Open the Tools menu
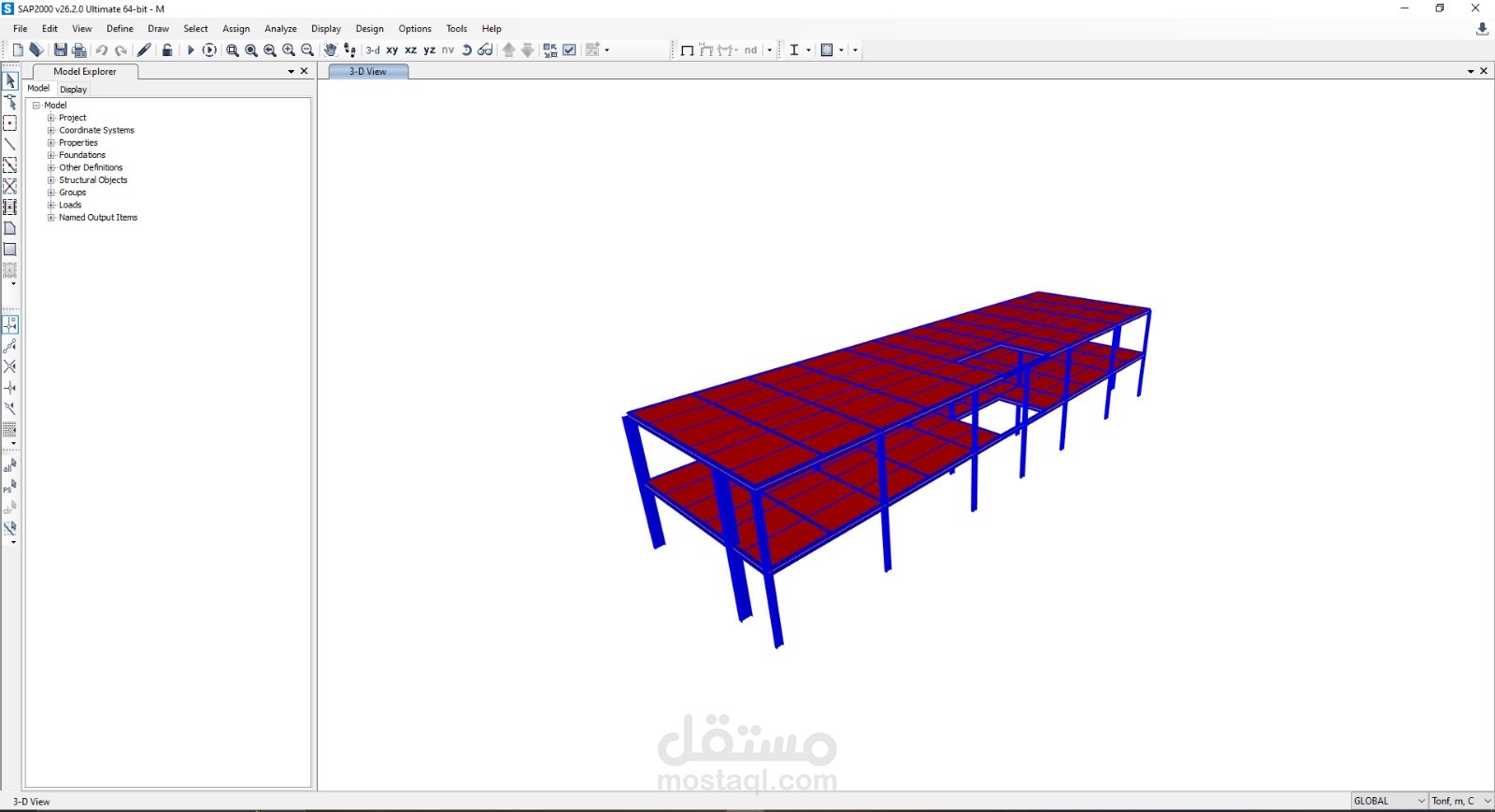1495x812 pixels. tap(457, 29)
